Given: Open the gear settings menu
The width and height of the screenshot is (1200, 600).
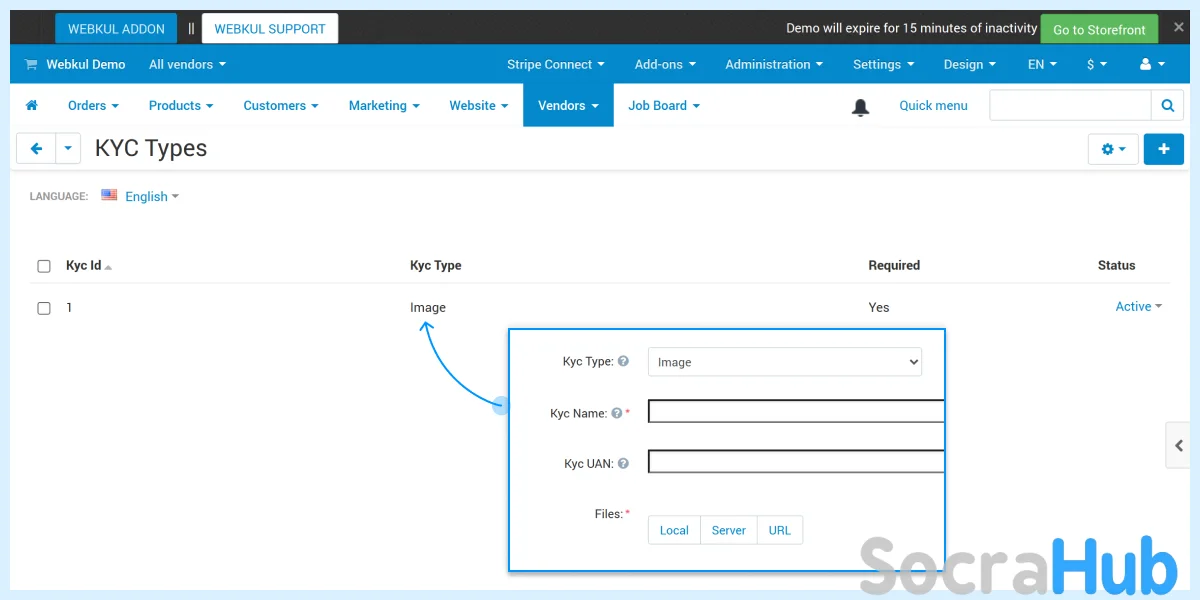Looking at the screenshot, I should [x=1113, y=149].
